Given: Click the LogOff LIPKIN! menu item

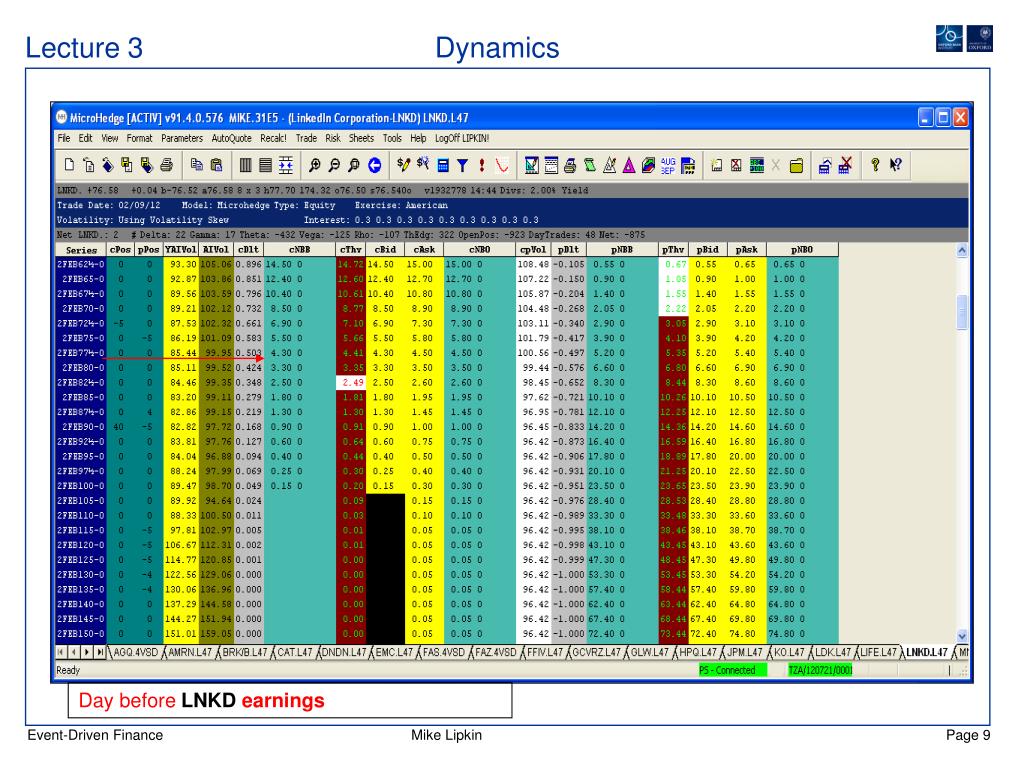Looking at the screenshot, I should pyautogui.click(x=462, y=138).
